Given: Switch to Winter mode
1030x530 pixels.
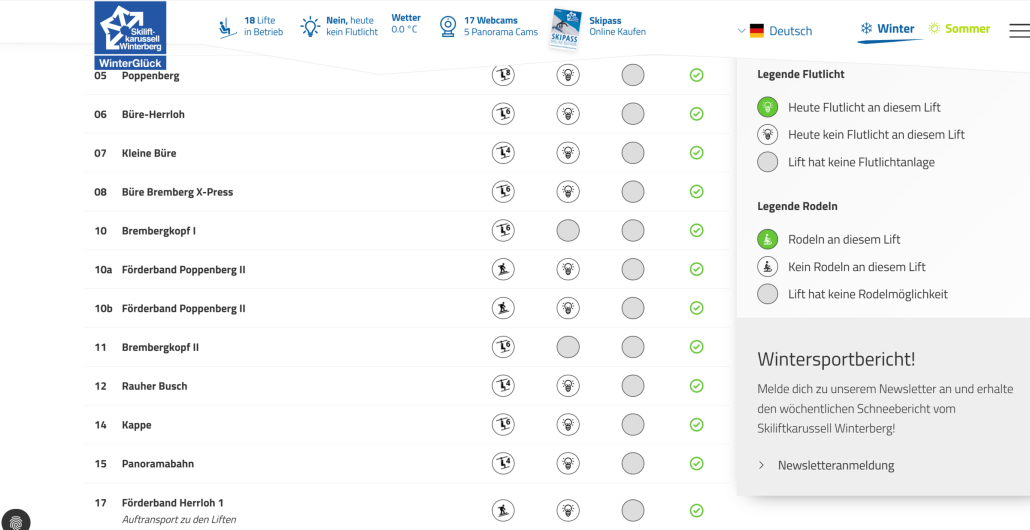Looking at the screenshot, I should [886, 29].
